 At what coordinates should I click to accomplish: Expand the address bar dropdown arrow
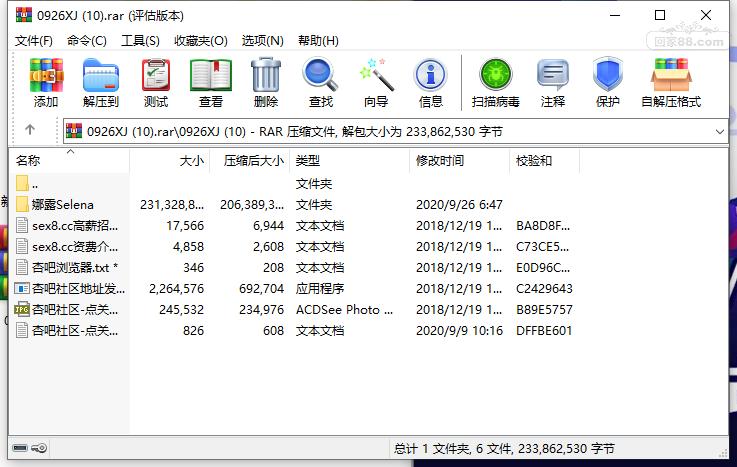720,132
